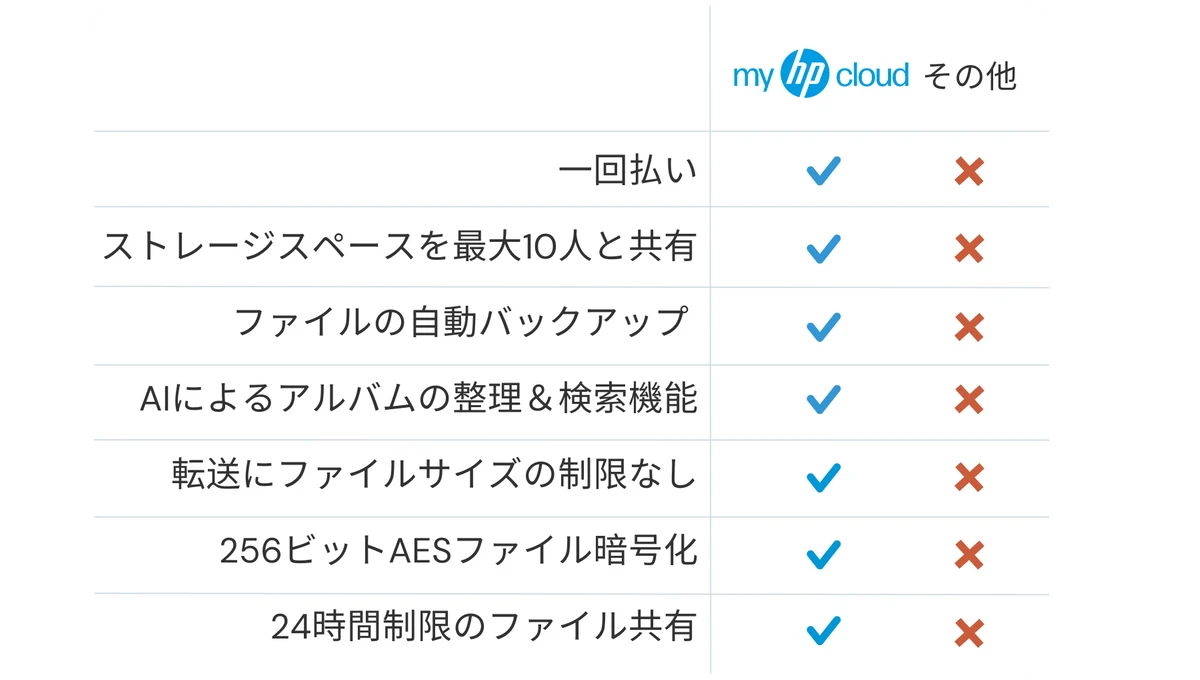Click blue checkmark for AIアルバム整理 row
Image resolution: width=1200 pixels, height=680 pixels.
[x=823, y=400]
